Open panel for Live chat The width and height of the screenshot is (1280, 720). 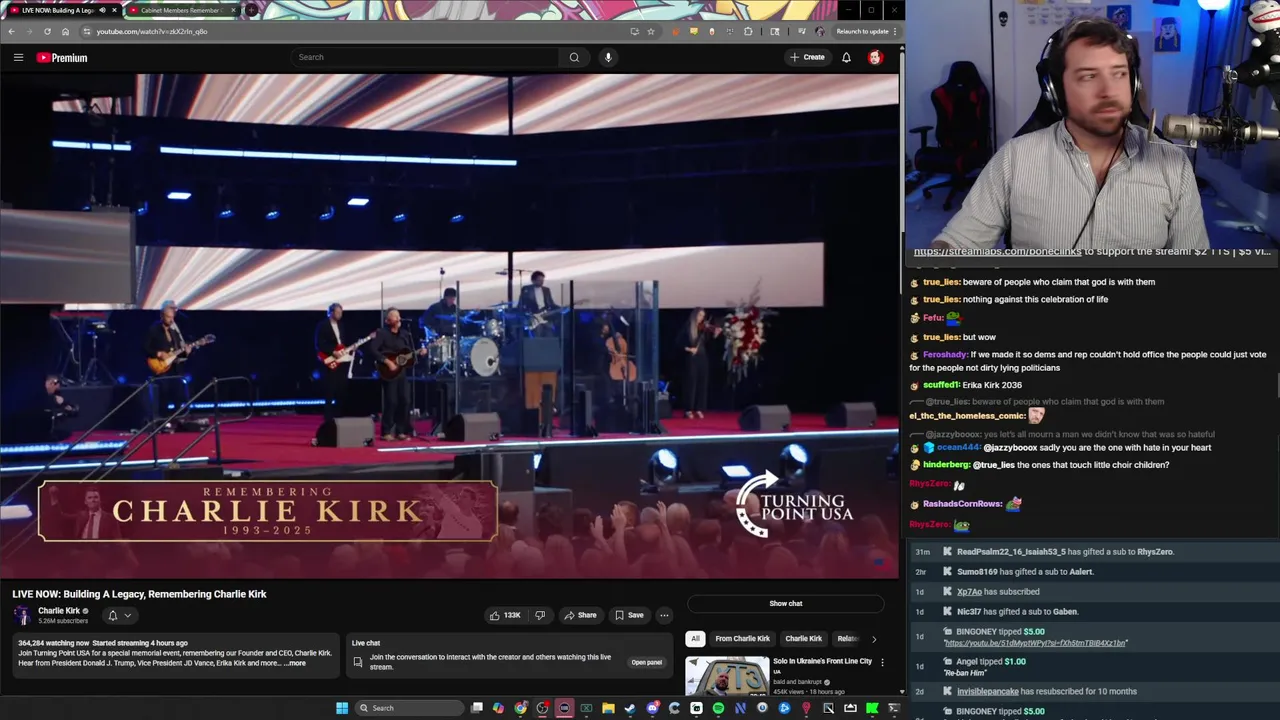[646, 662]
